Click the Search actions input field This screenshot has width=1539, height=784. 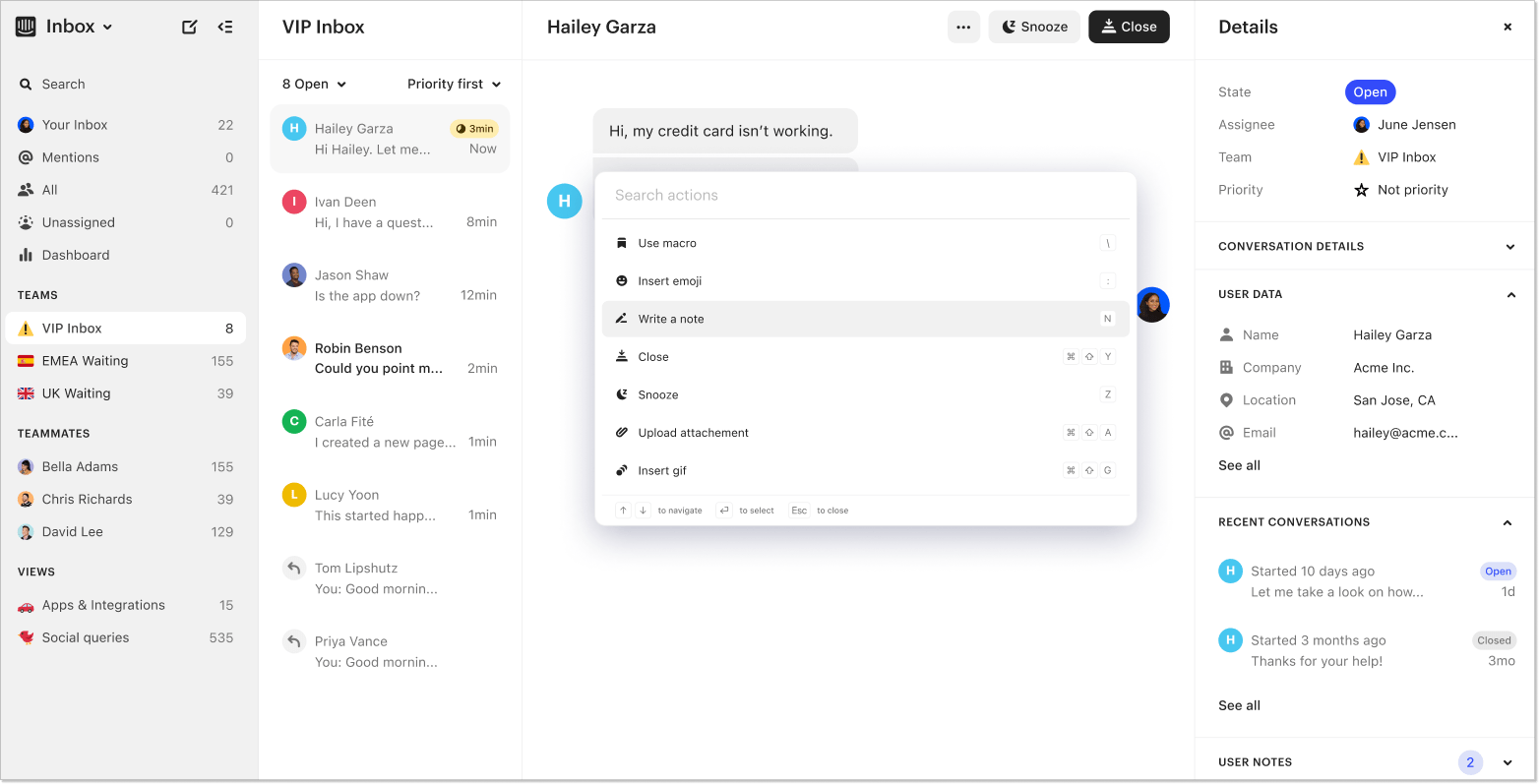866,196
